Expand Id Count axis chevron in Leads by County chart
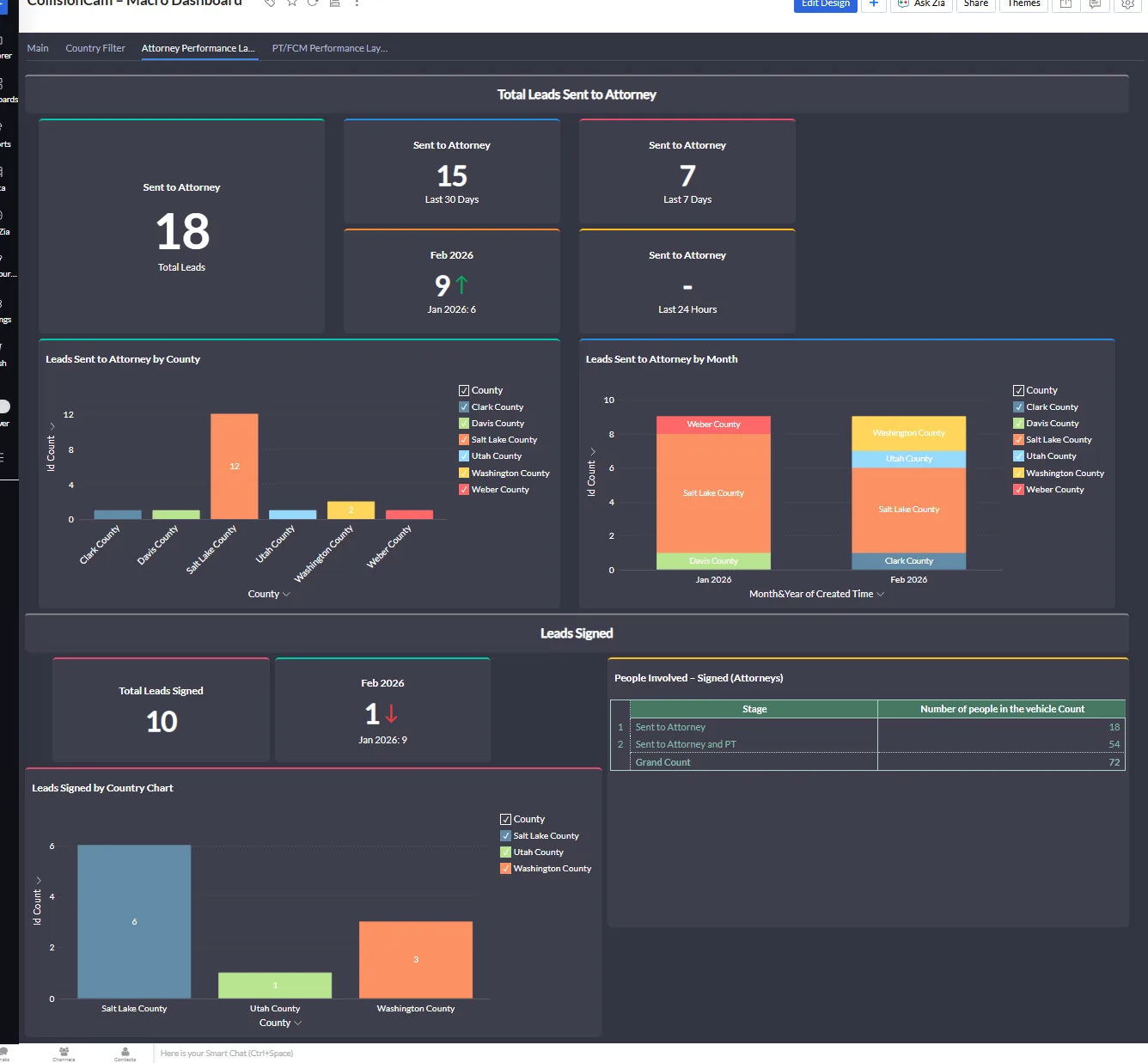Screen dimensions: 1148x1063 point(52,426)
